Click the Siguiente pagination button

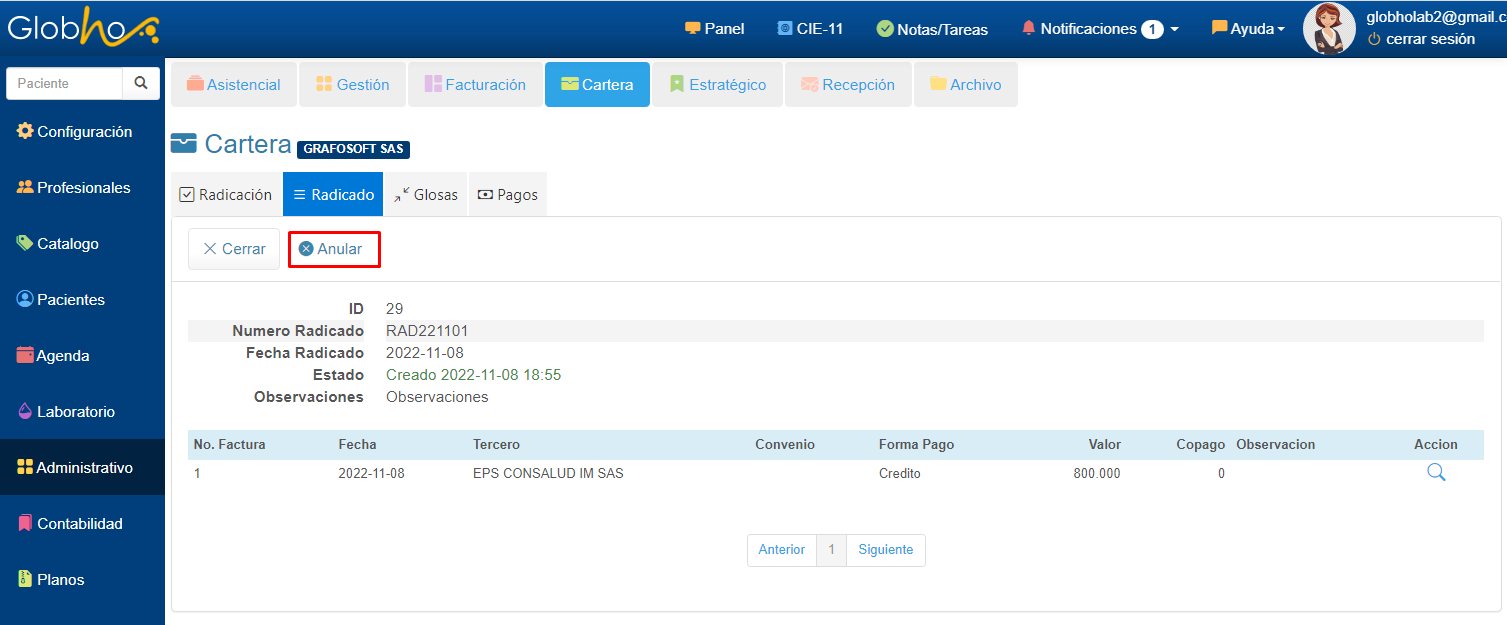click(885, 550)
